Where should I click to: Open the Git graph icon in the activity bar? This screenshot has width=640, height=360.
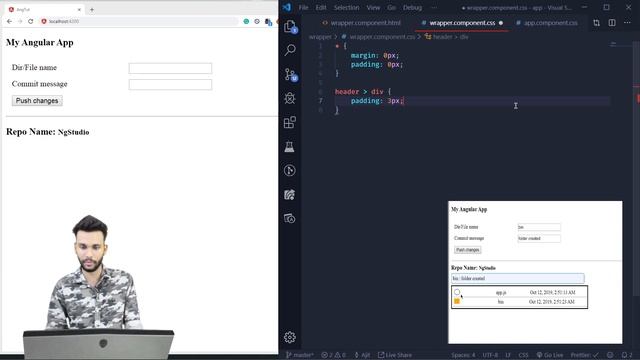click(x=290, y=170)
